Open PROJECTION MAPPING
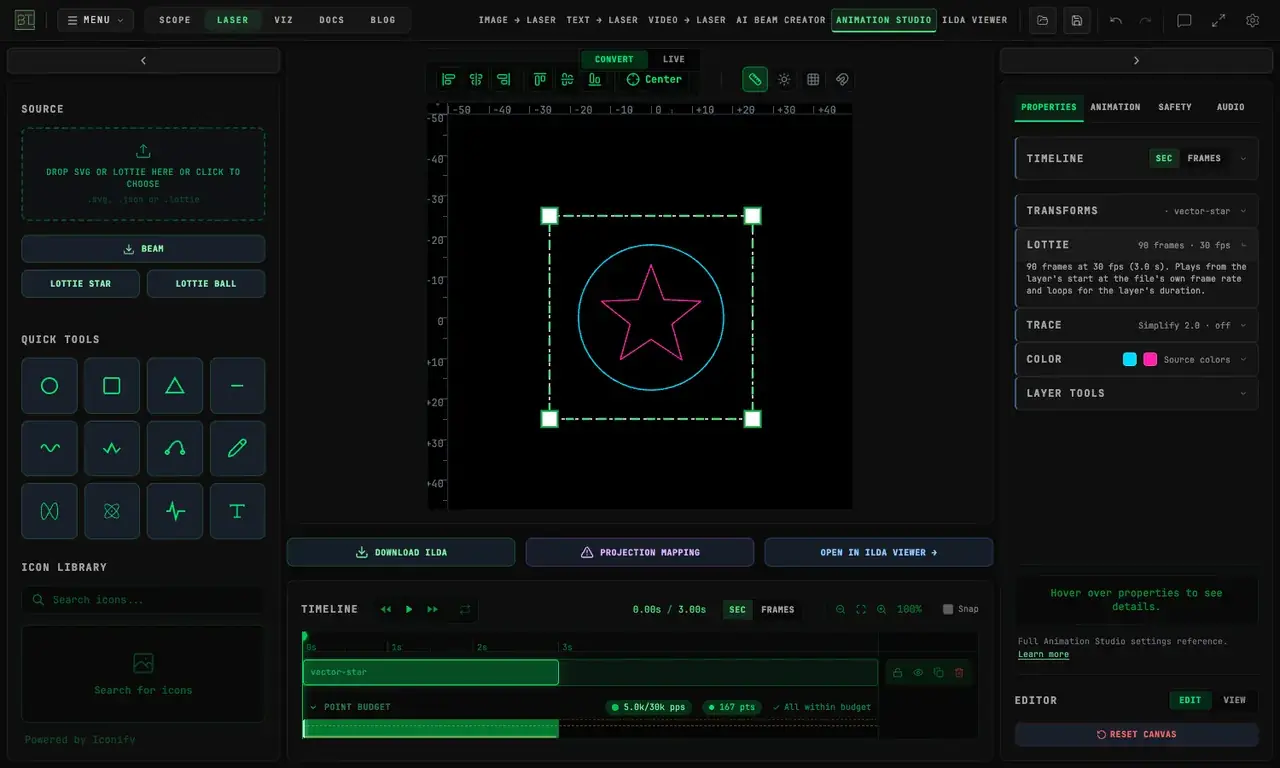Viewport: 1280px width, 768px height. pos(640,552)
